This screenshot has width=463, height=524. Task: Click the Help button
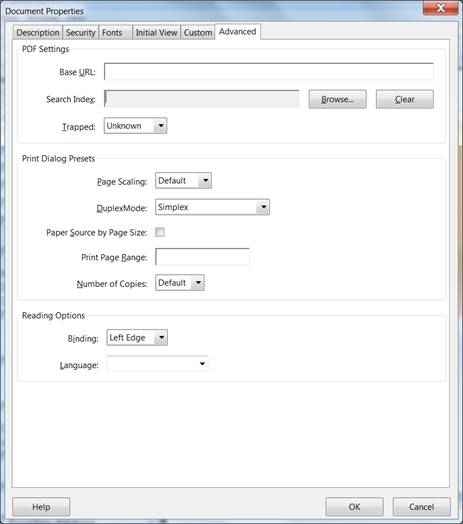[x=41, y=507]
